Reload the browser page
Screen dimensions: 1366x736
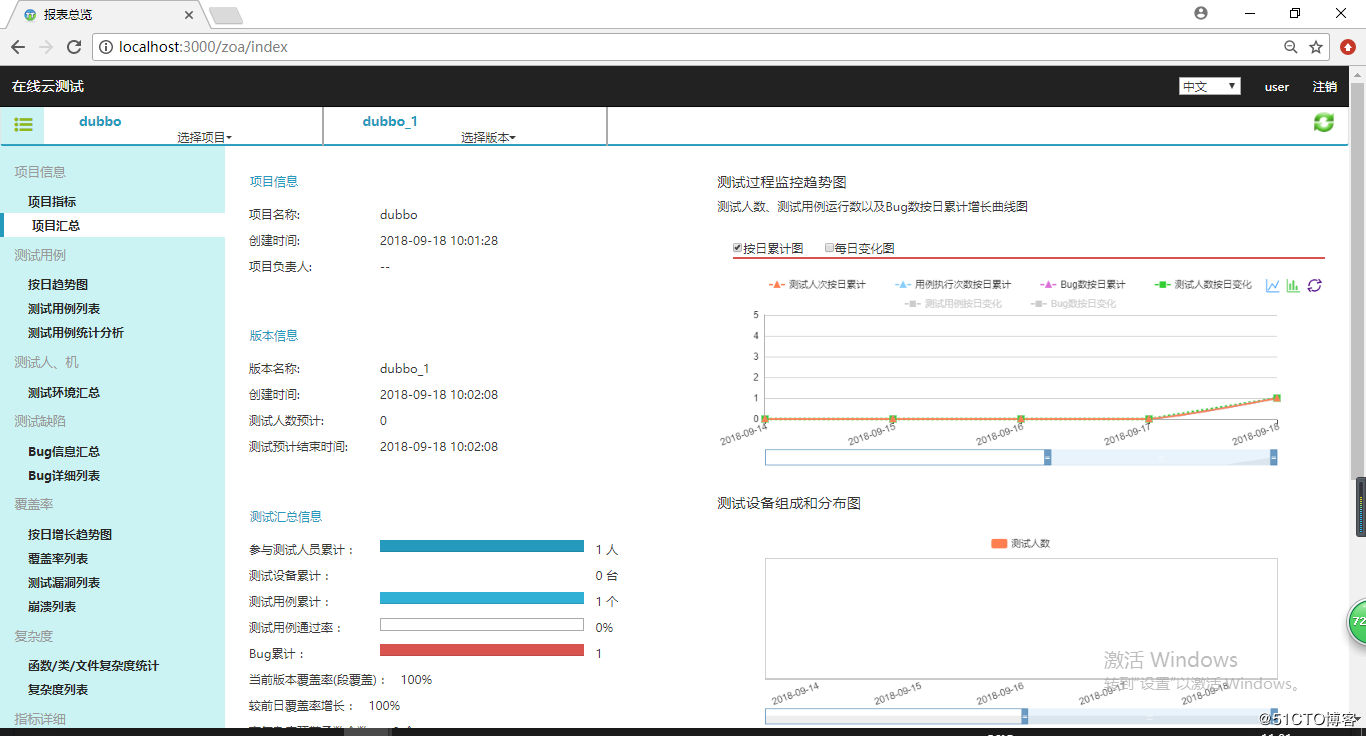74,47
